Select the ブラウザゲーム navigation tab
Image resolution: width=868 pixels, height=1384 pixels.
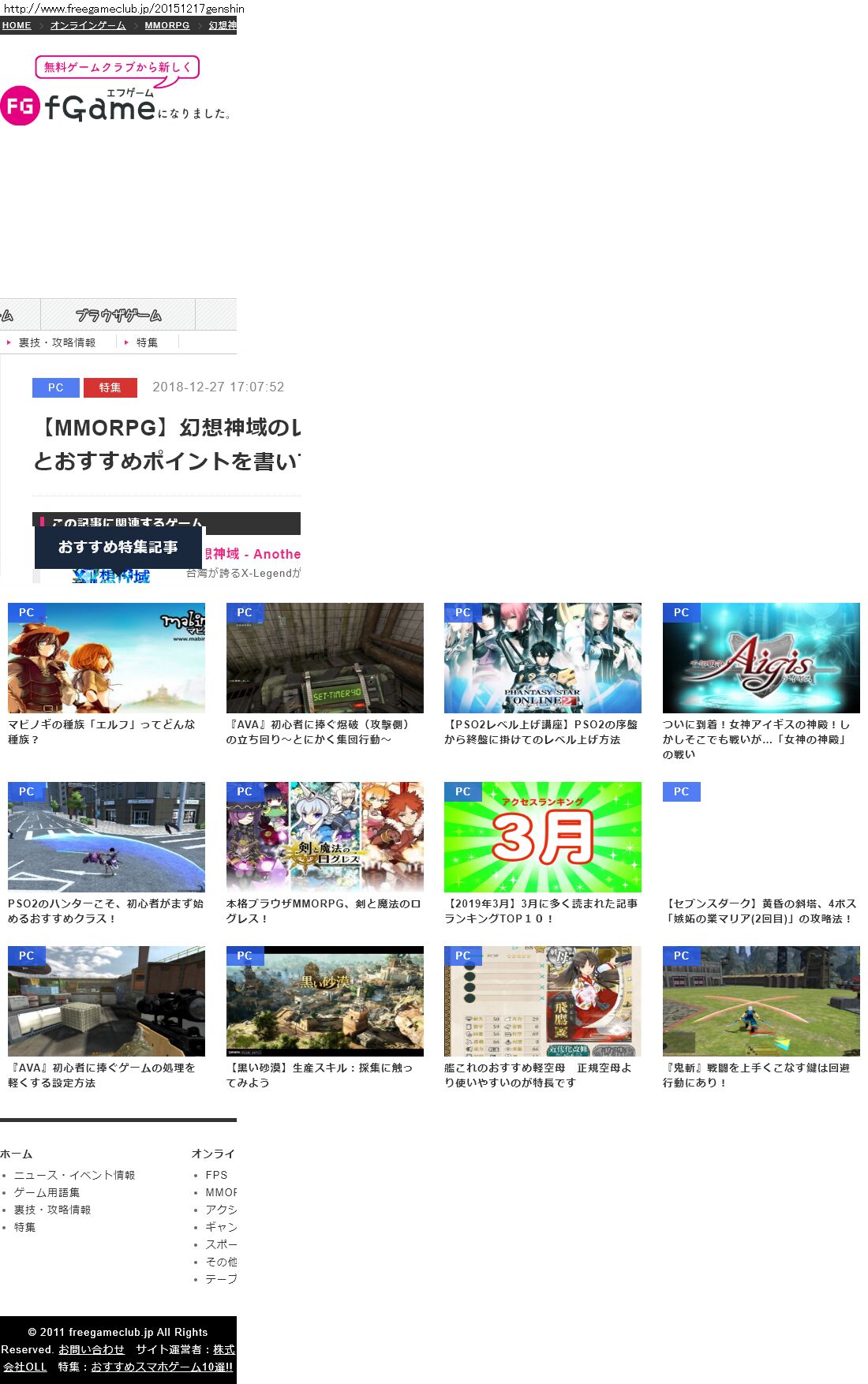[118, 315]
